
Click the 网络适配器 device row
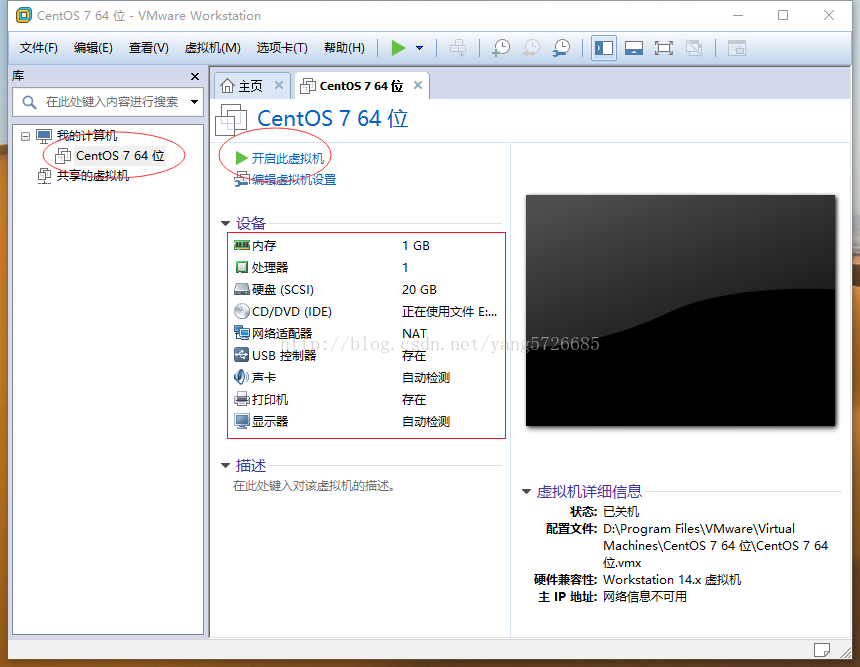[x=366, y=334]
